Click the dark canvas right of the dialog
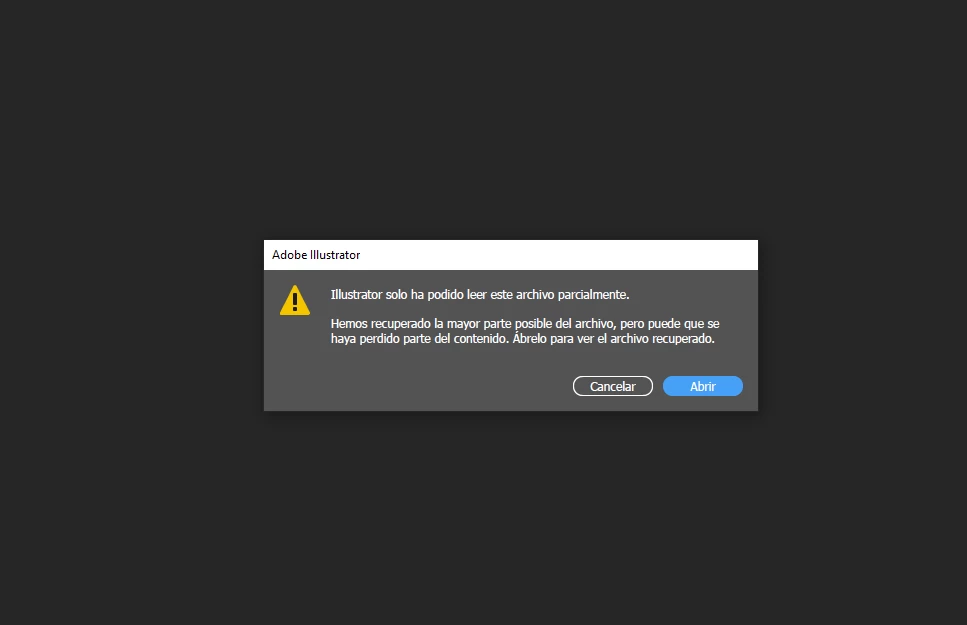This screenshot has height=625, width=967. click(x=862, y=325)
